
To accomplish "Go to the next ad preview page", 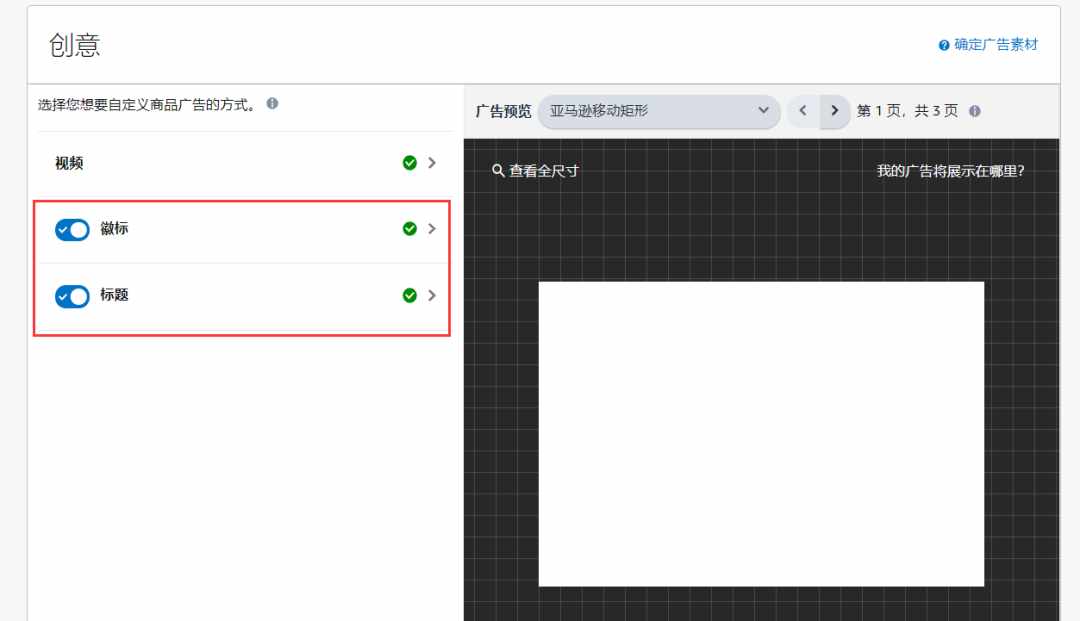I will 835,111.
